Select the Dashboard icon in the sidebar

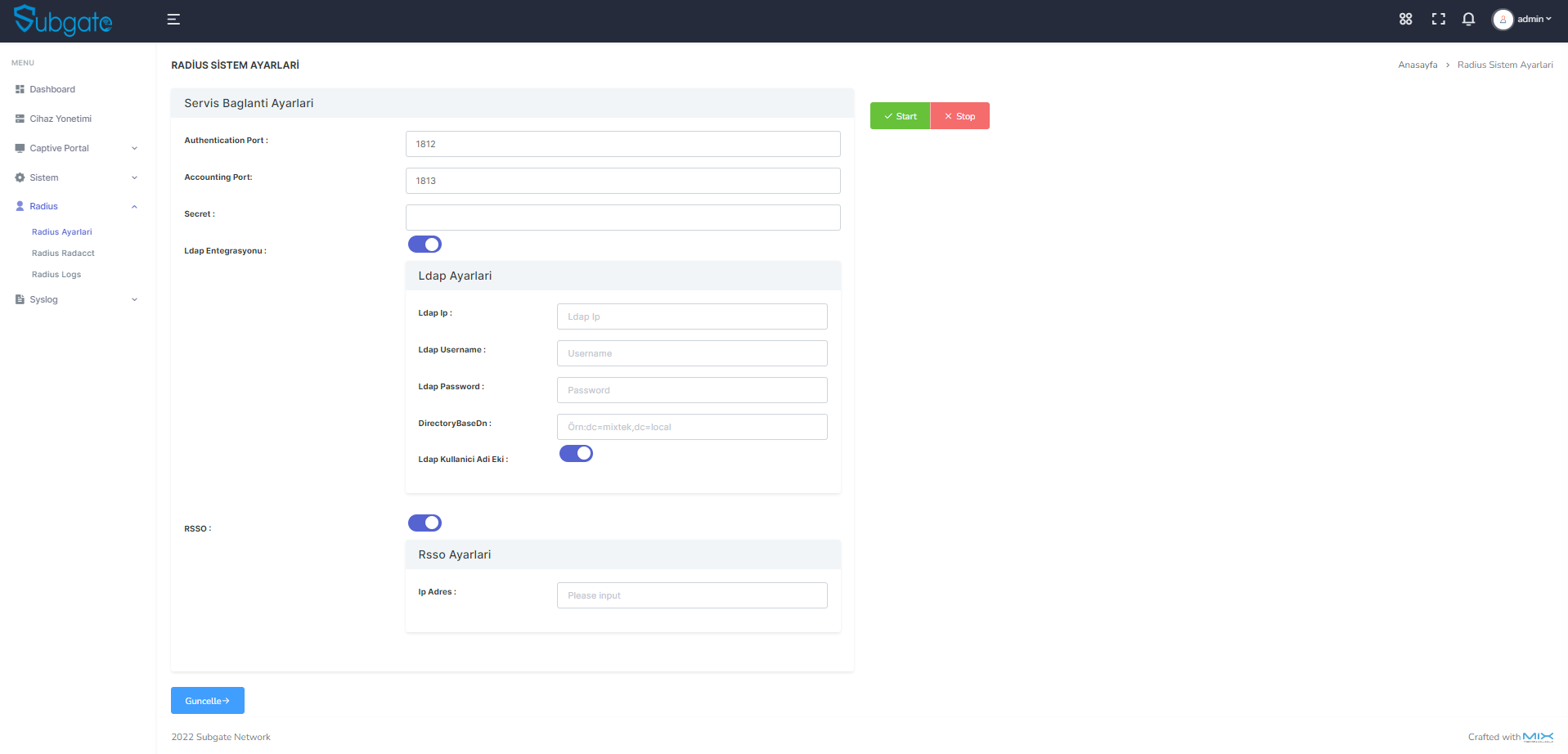[x=18, y=89]
